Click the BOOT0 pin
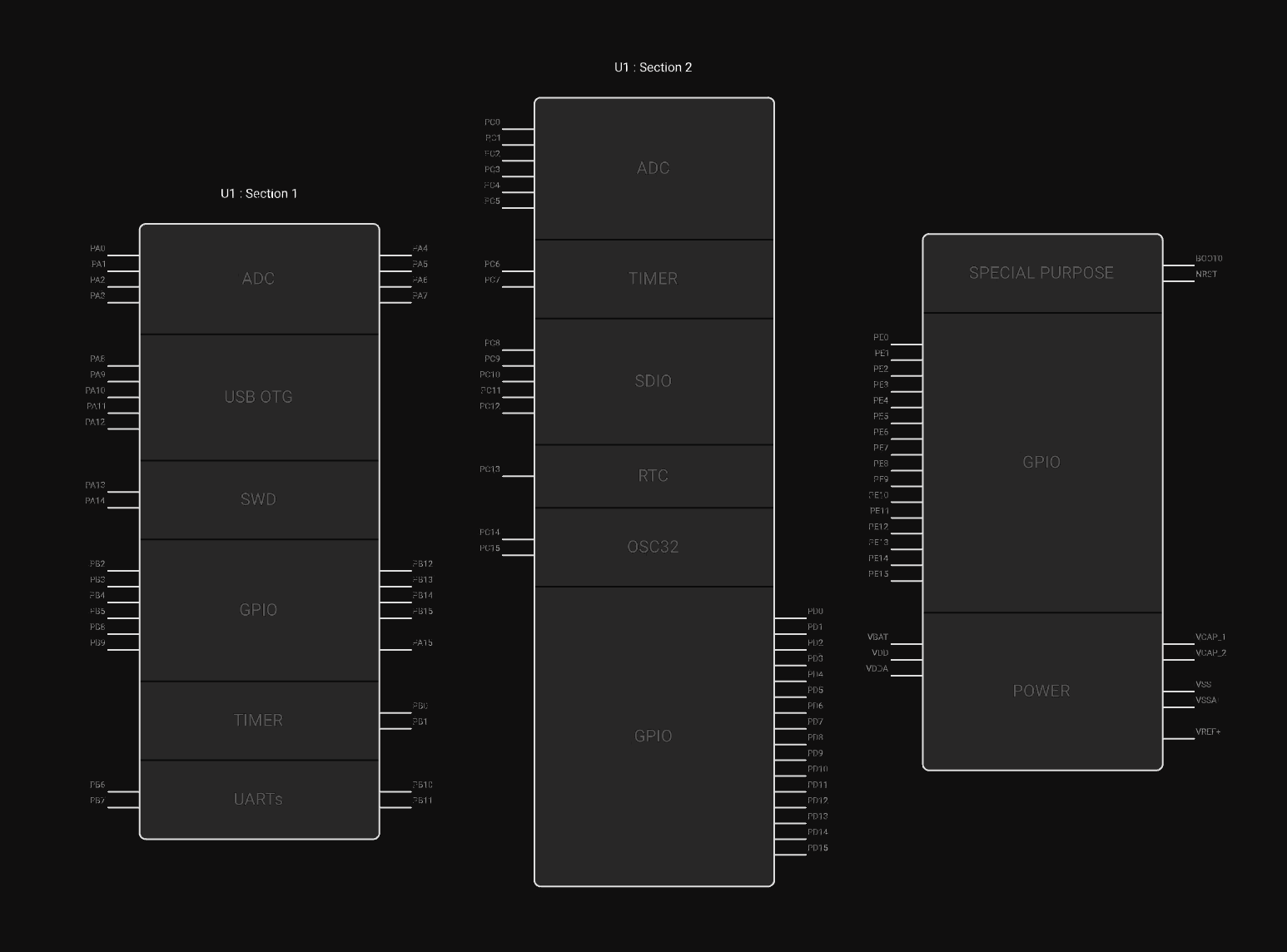 [1209, 259]
